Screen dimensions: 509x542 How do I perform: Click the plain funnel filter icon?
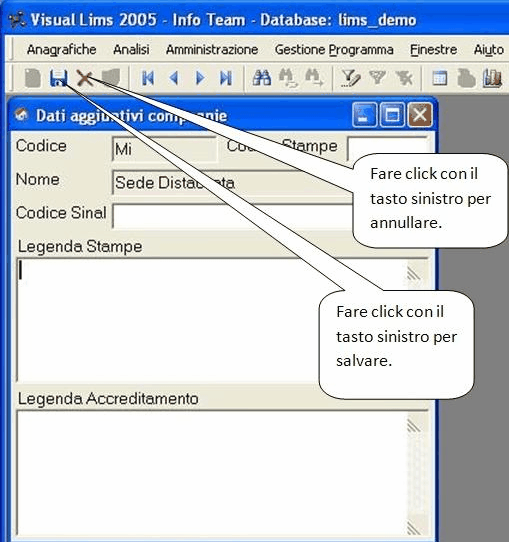pos(377,77)
